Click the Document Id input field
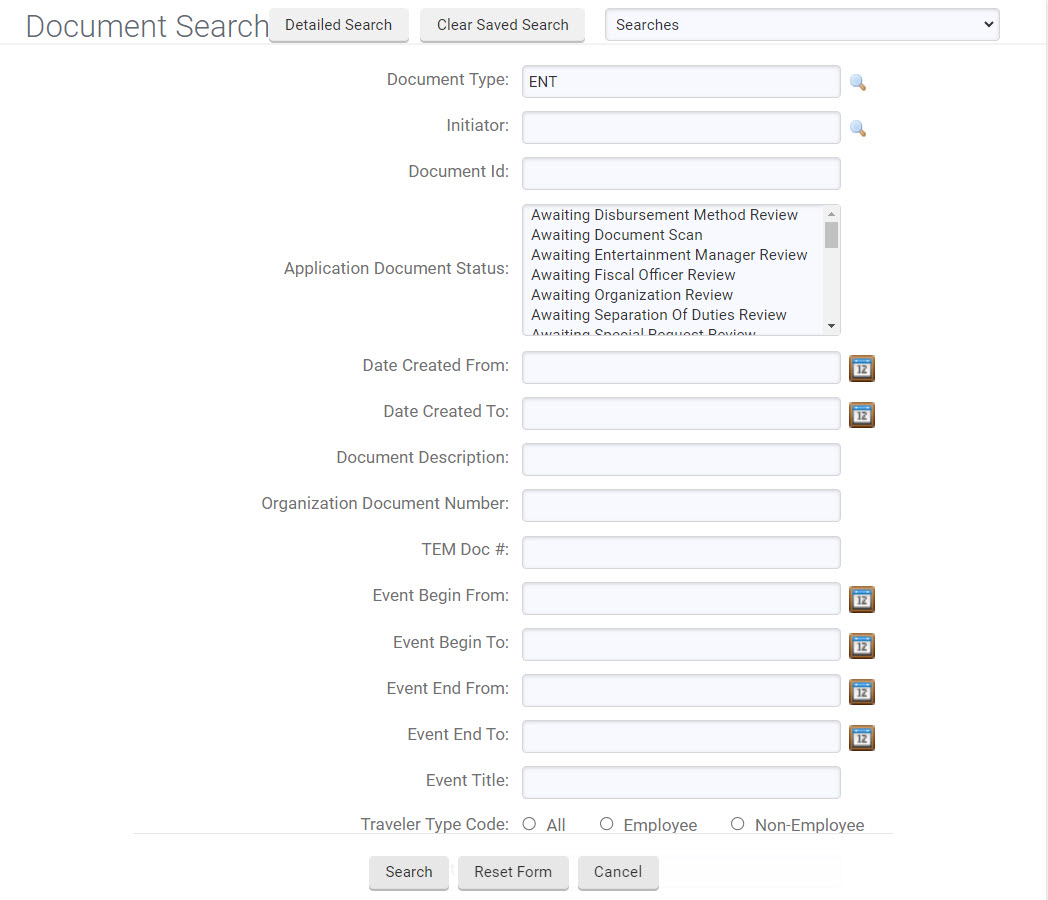The height and width of the screenshot is (900, 1048). (681, 174)
